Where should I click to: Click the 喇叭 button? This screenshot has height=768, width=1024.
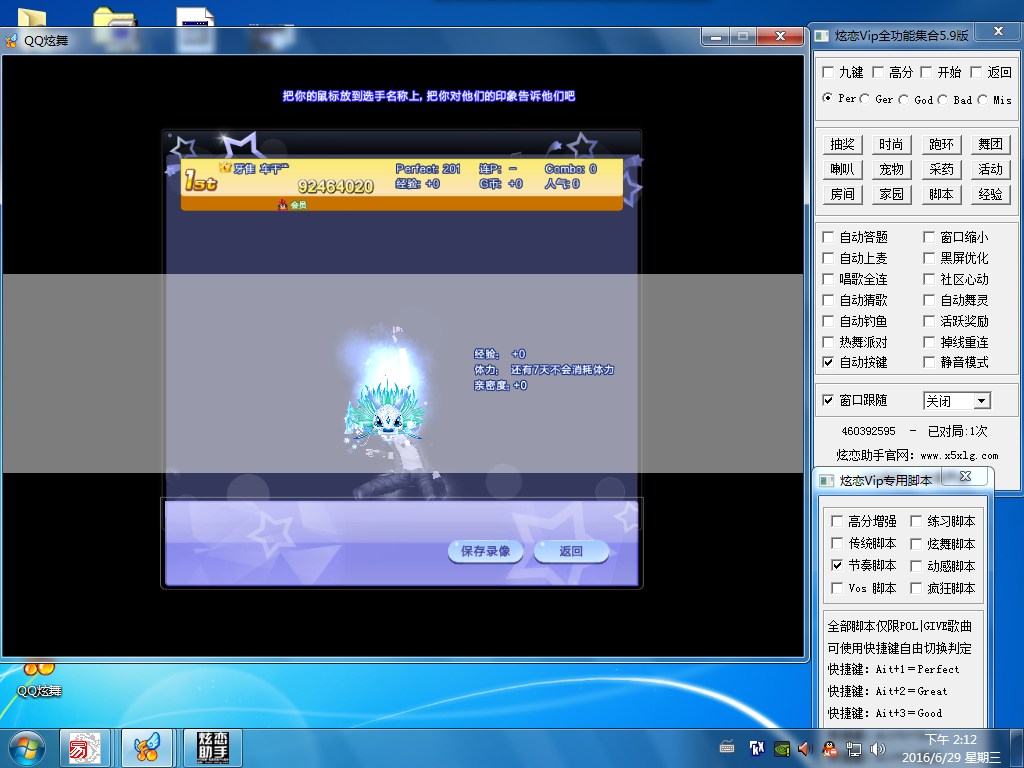(842, 169)
